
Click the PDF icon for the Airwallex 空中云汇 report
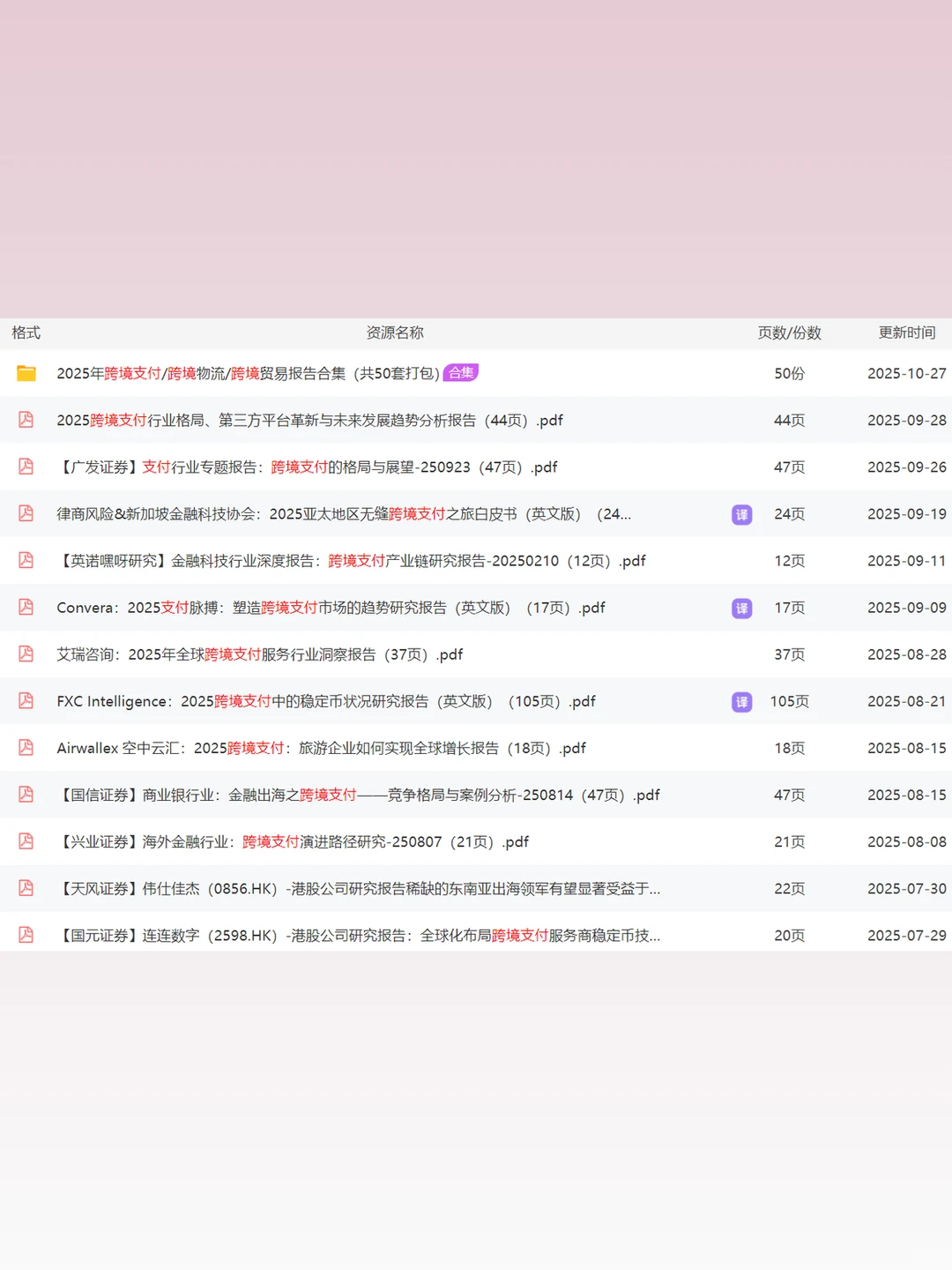[x=26, y=747]
